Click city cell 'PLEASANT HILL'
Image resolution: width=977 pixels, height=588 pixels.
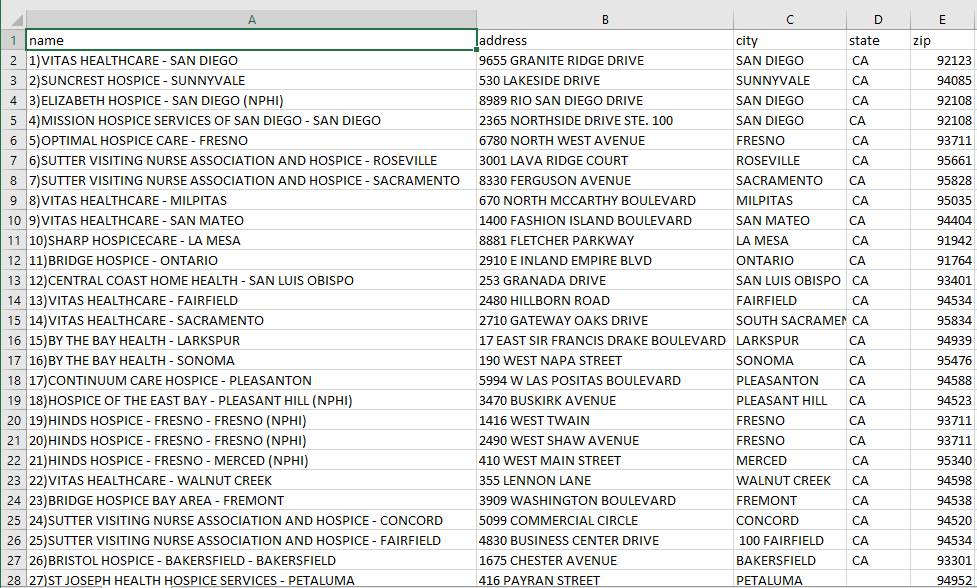click(789, 401)
